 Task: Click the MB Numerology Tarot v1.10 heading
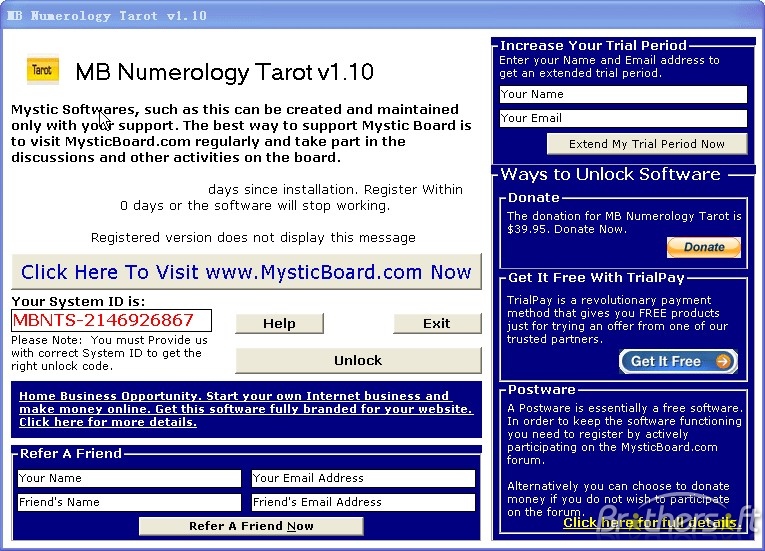(225, 72)
